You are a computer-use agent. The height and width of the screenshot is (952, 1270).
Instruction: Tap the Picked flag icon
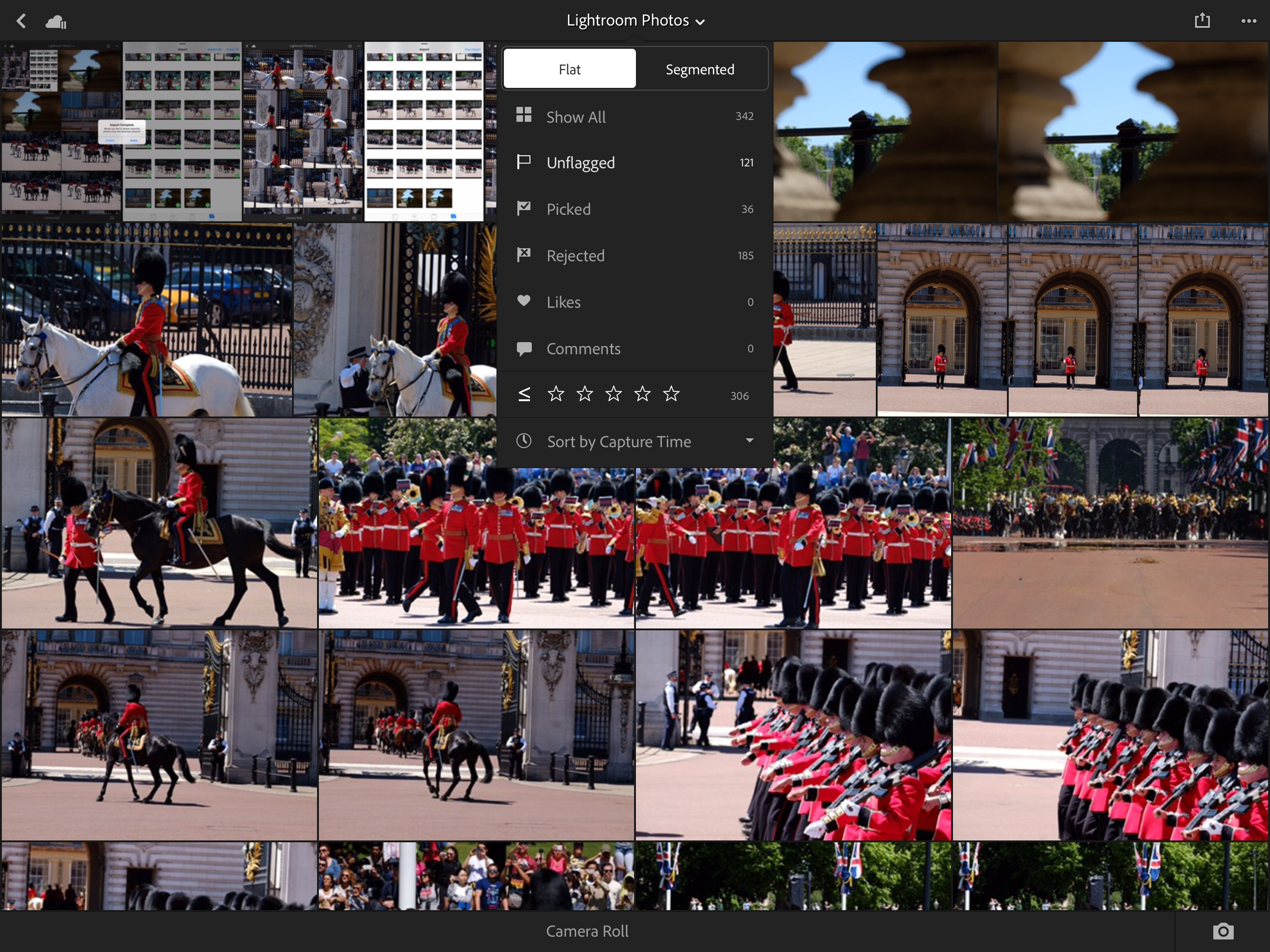click(523, 208)
